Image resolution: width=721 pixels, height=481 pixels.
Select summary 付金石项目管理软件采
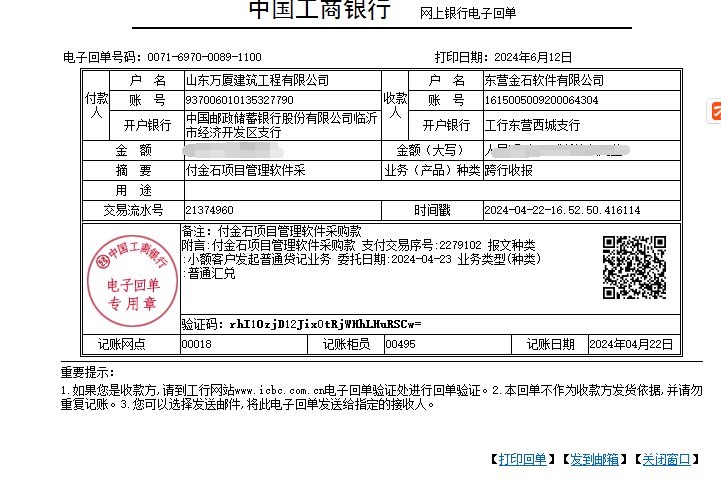click(x=246, y=171)
